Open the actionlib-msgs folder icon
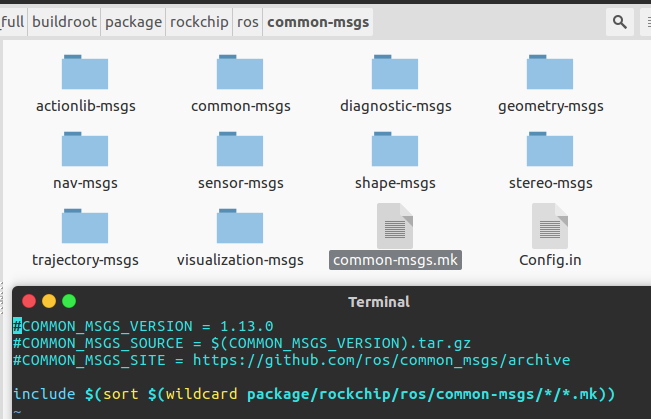 (85, 72)
